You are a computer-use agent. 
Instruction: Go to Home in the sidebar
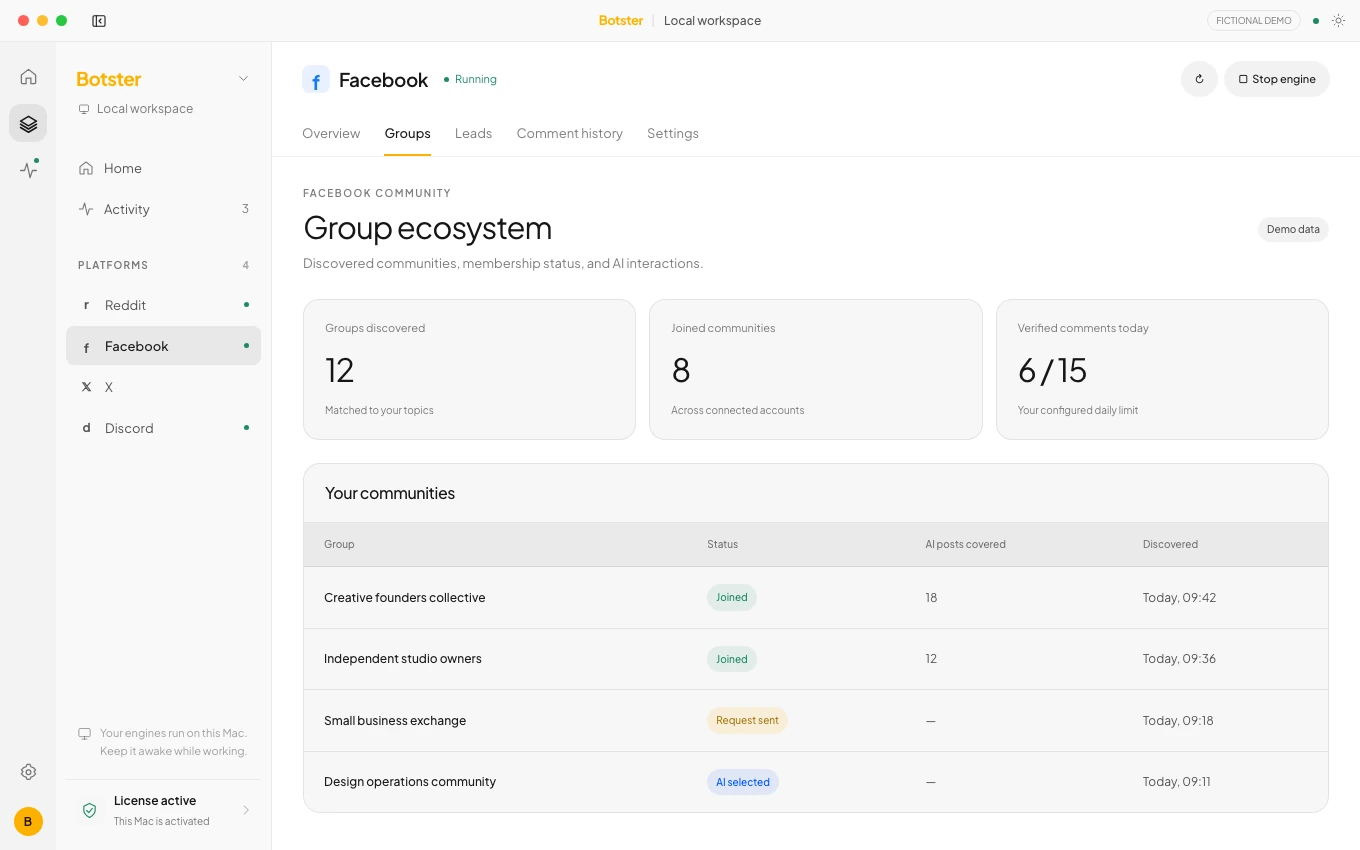click(x=163, y=168)
